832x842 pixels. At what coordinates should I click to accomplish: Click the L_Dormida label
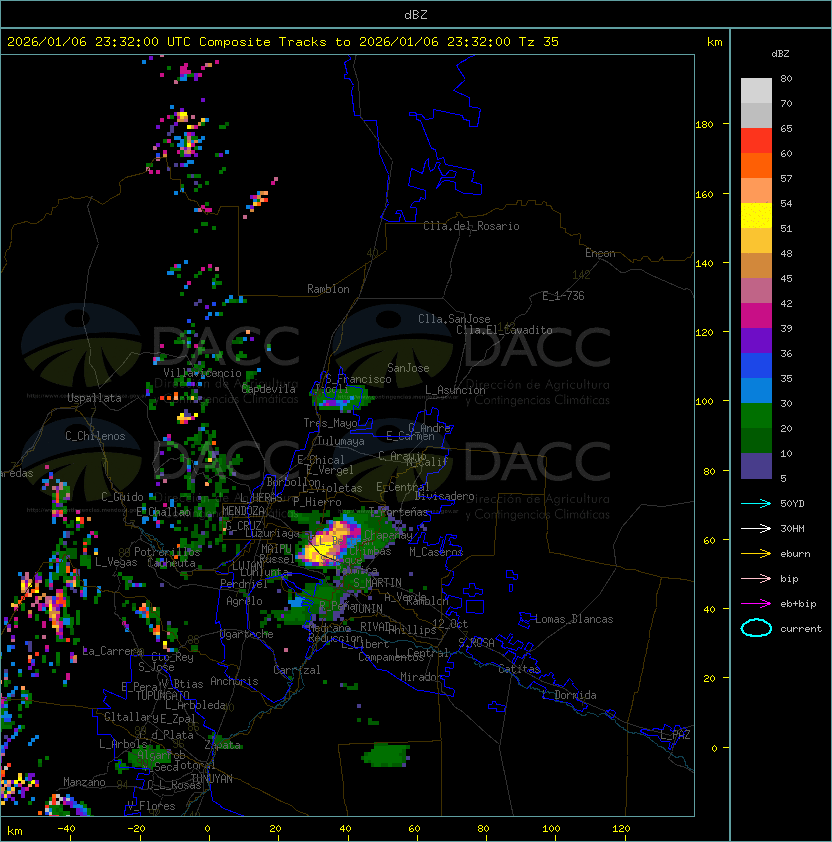569,695
